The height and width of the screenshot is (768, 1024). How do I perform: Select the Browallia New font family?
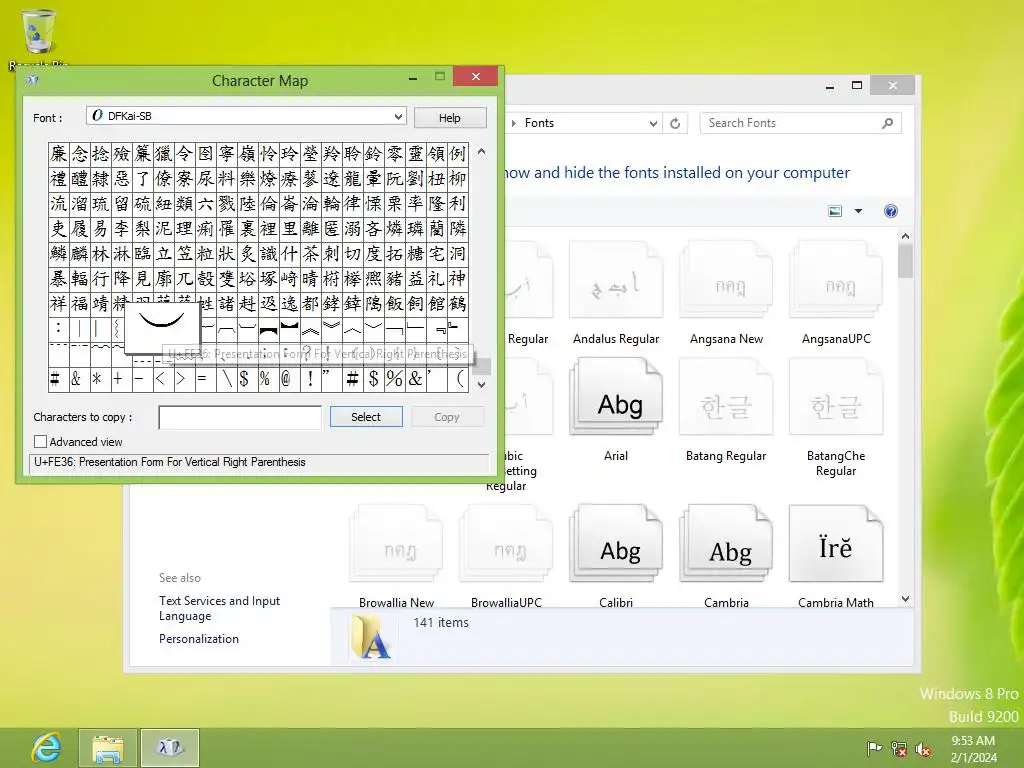point(396,556)
